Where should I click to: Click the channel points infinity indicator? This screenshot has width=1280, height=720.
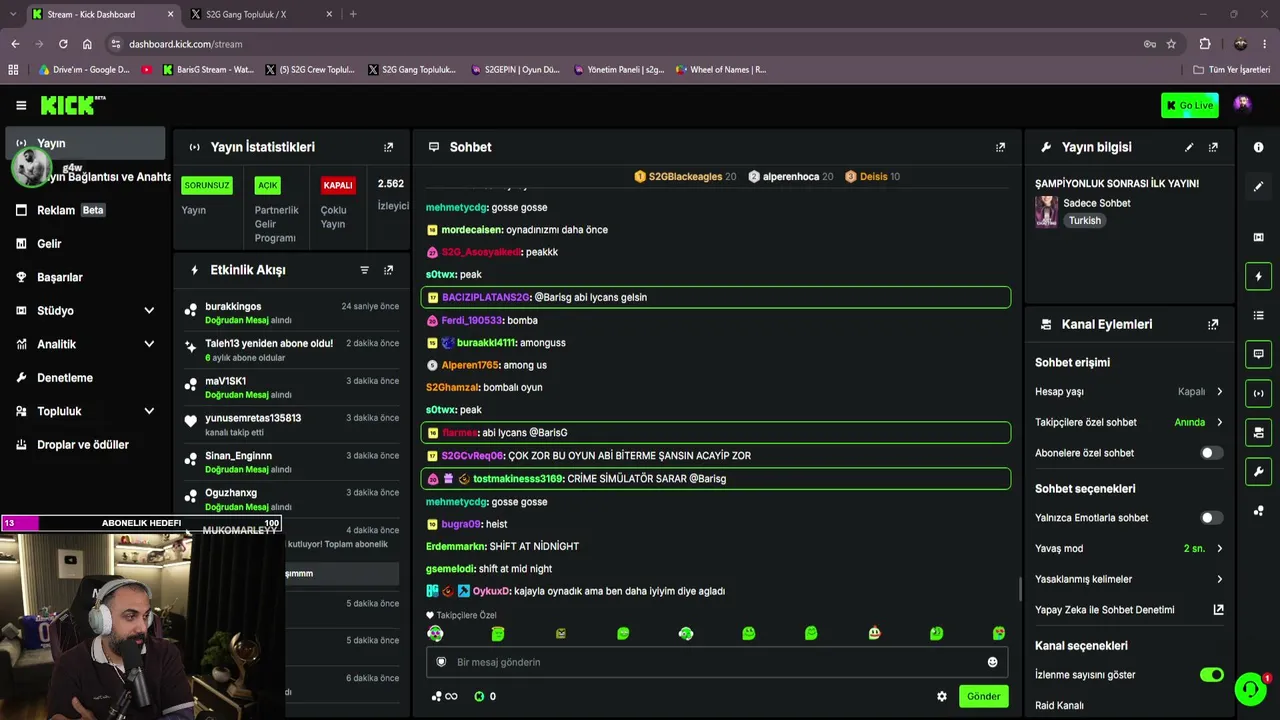tap(444, 696)
